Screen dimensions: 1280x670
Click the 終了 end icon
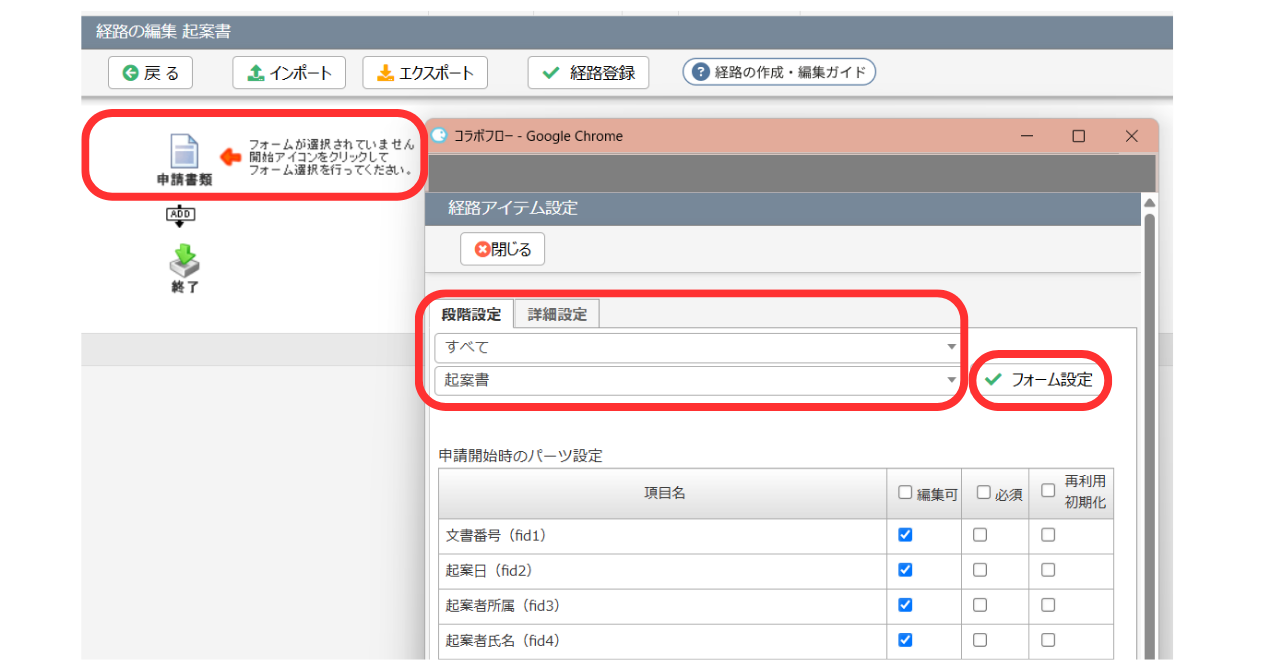pos(185,260)
